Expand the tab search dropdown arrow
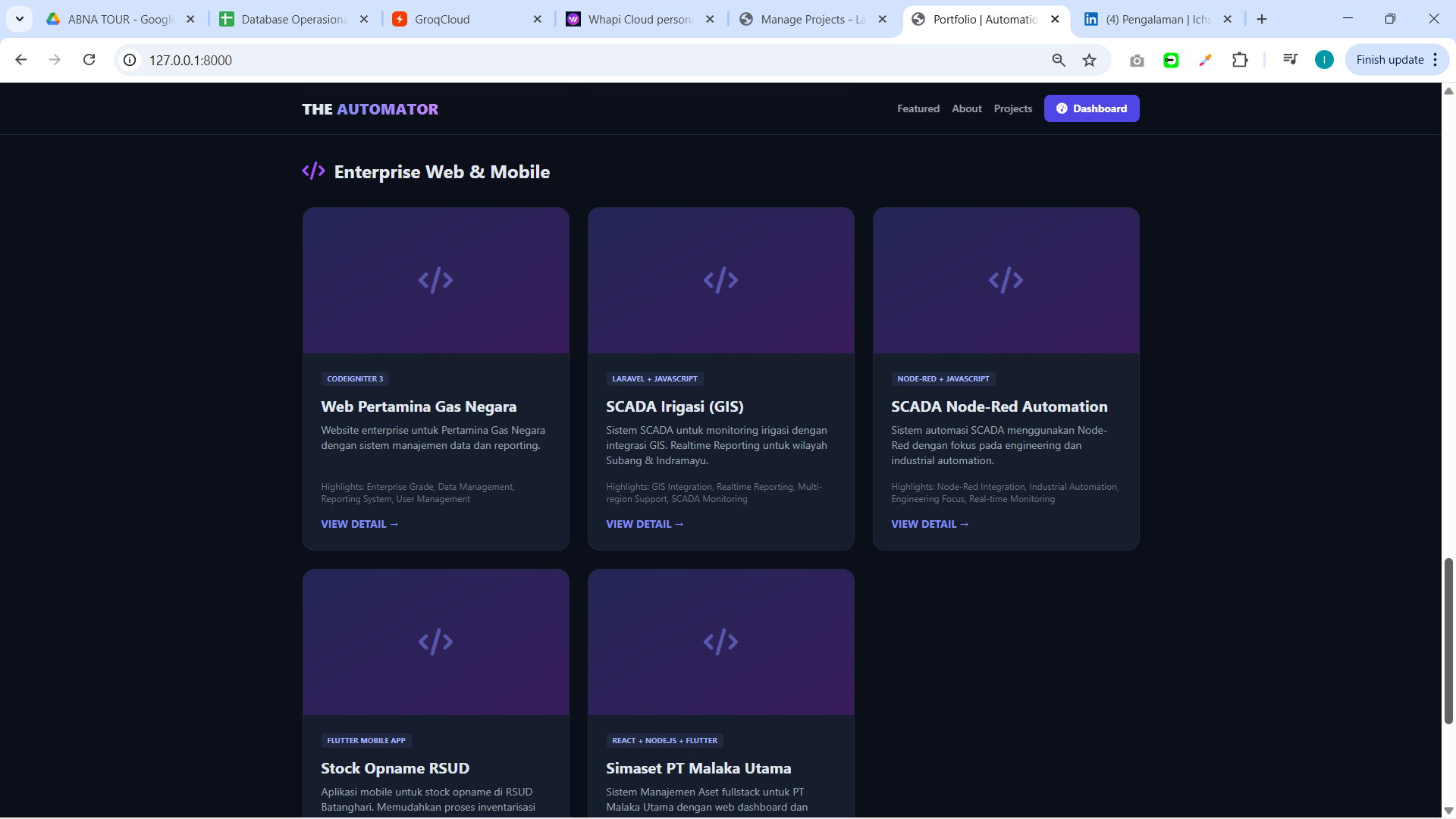Viewport: 1456px width, 819px height. [20, 19]
